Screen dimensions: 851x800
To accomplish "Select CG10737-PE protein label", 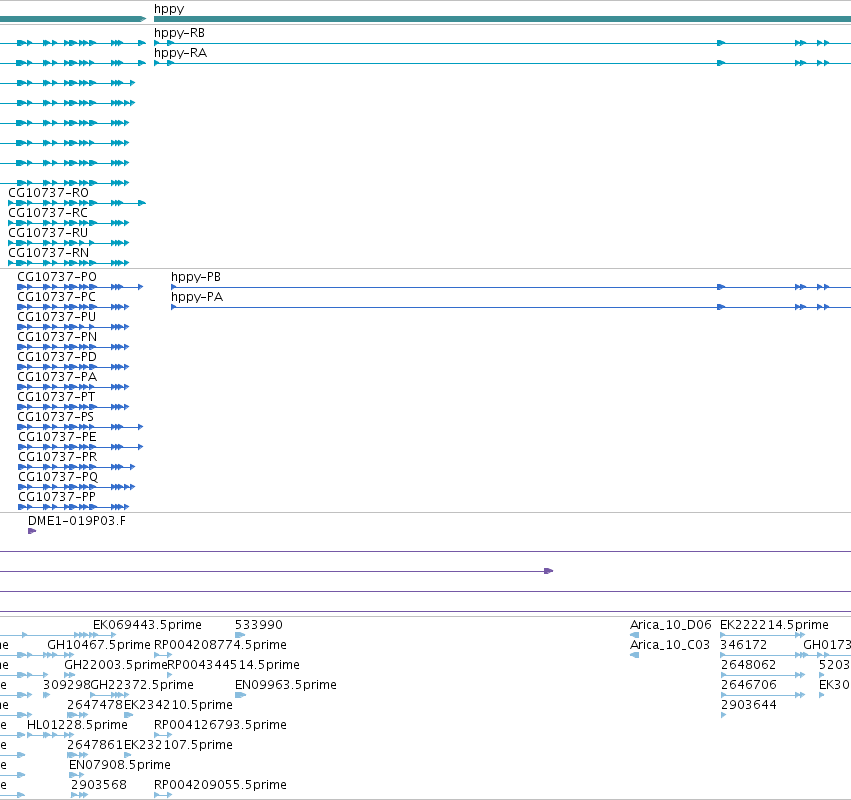I will coord(57,437).
